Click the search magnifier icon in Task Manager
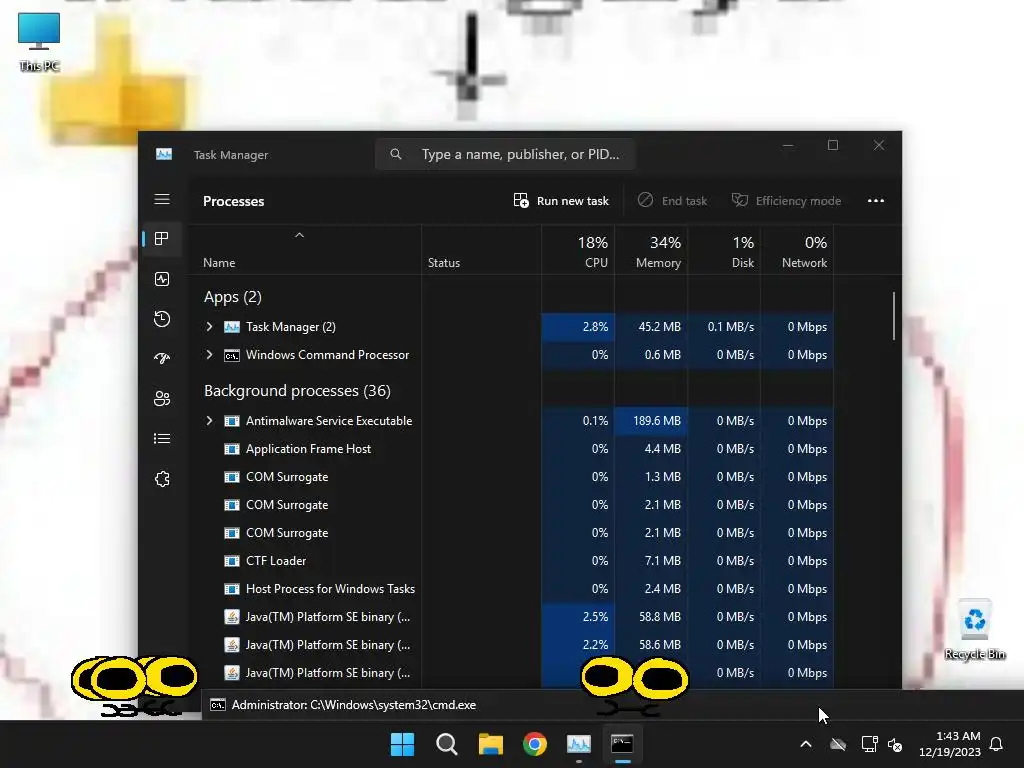The height and width of the screenshot is (768, 1024). 396,154
